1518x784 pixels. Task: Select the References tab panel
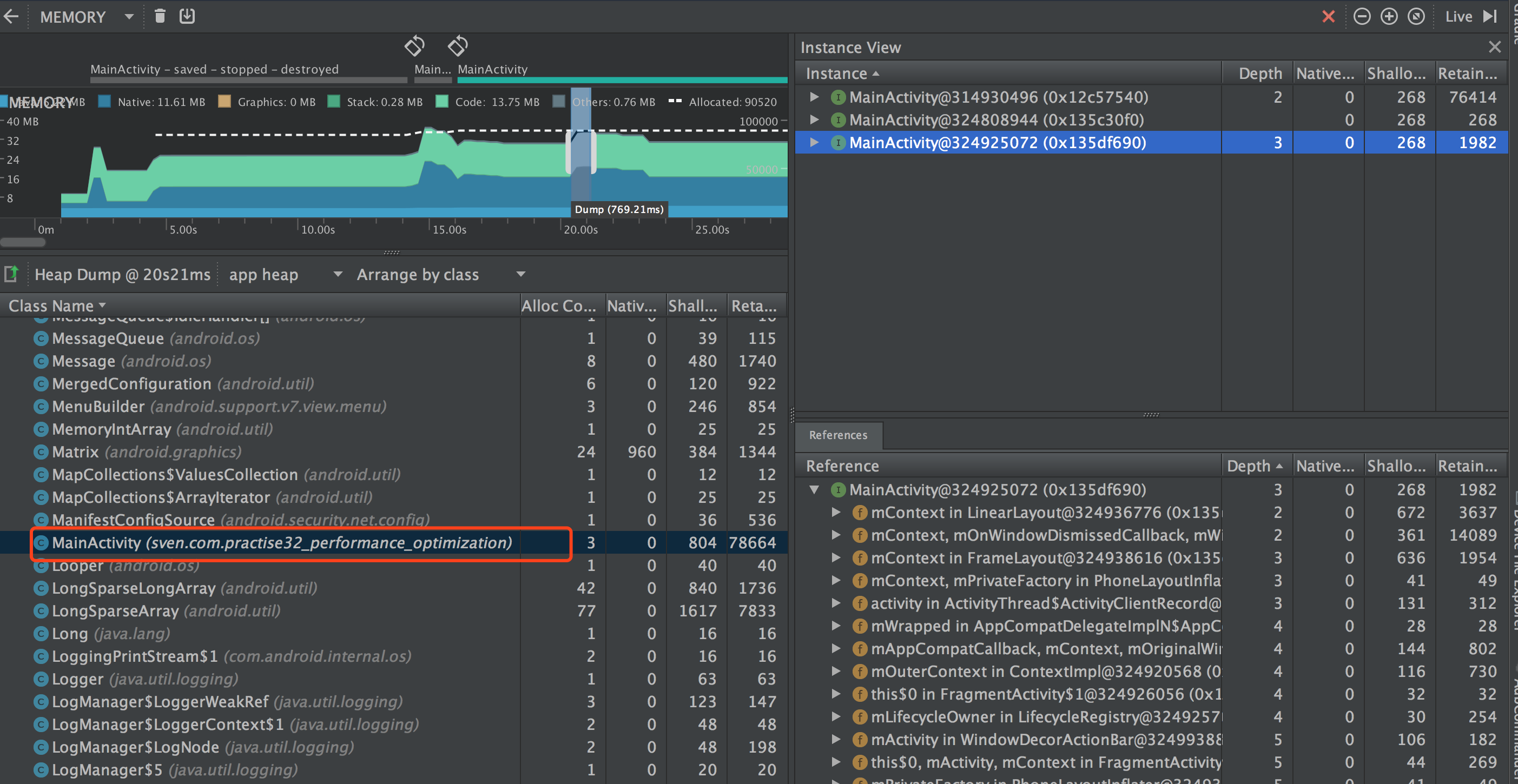[x=838, y=435]
